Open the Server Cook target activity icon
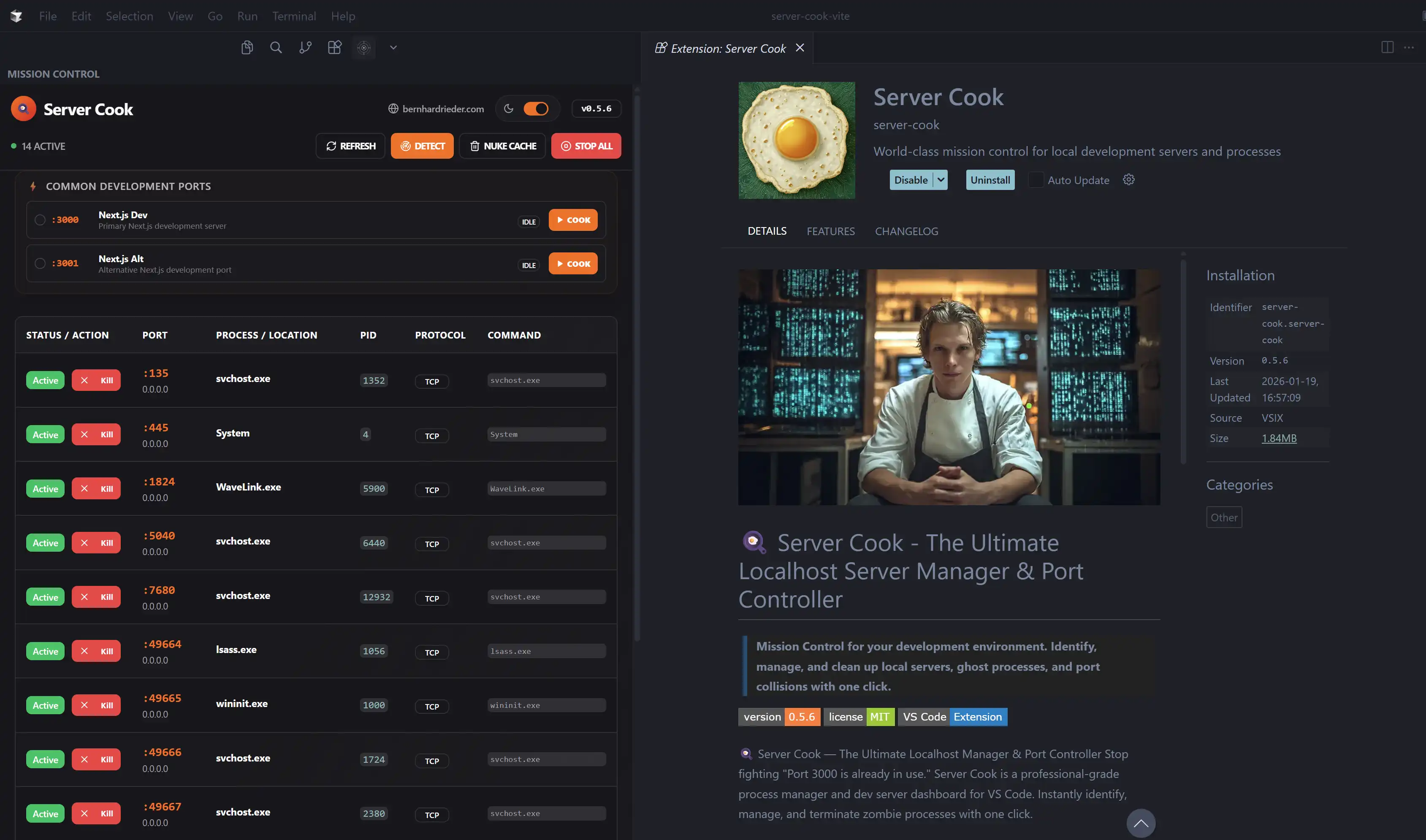The width and height of the screenshot is (1426, 840). [x=364, y=48]
